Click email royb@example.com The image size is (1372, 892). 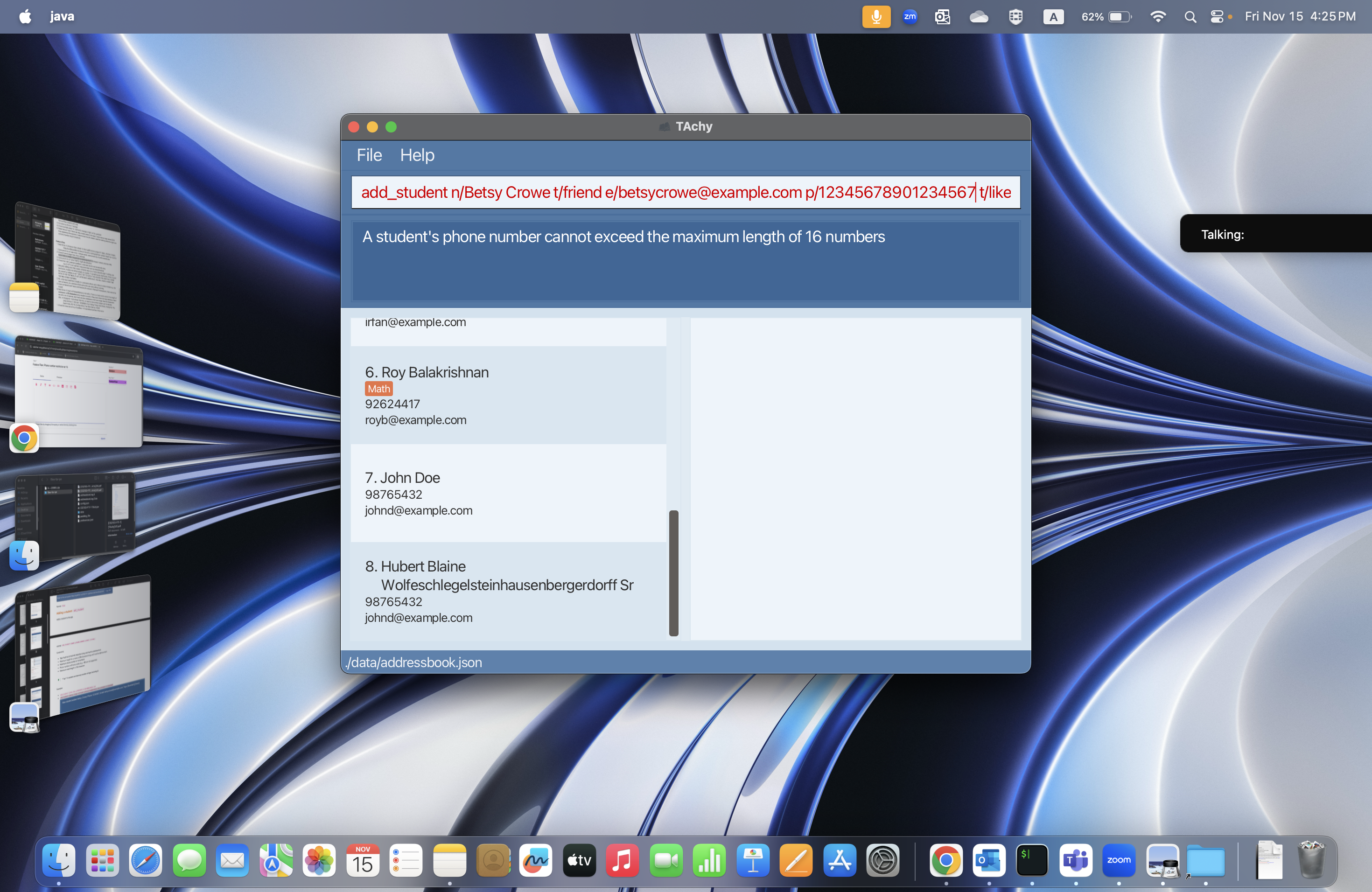416,420
